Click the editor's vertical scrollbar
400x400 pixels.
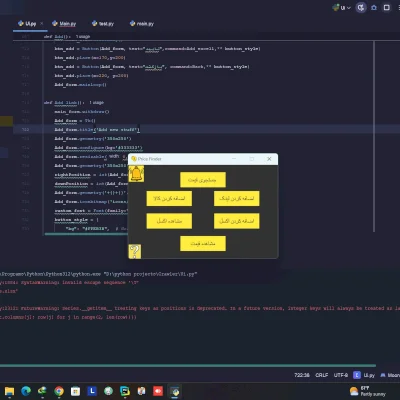[374, 137]
